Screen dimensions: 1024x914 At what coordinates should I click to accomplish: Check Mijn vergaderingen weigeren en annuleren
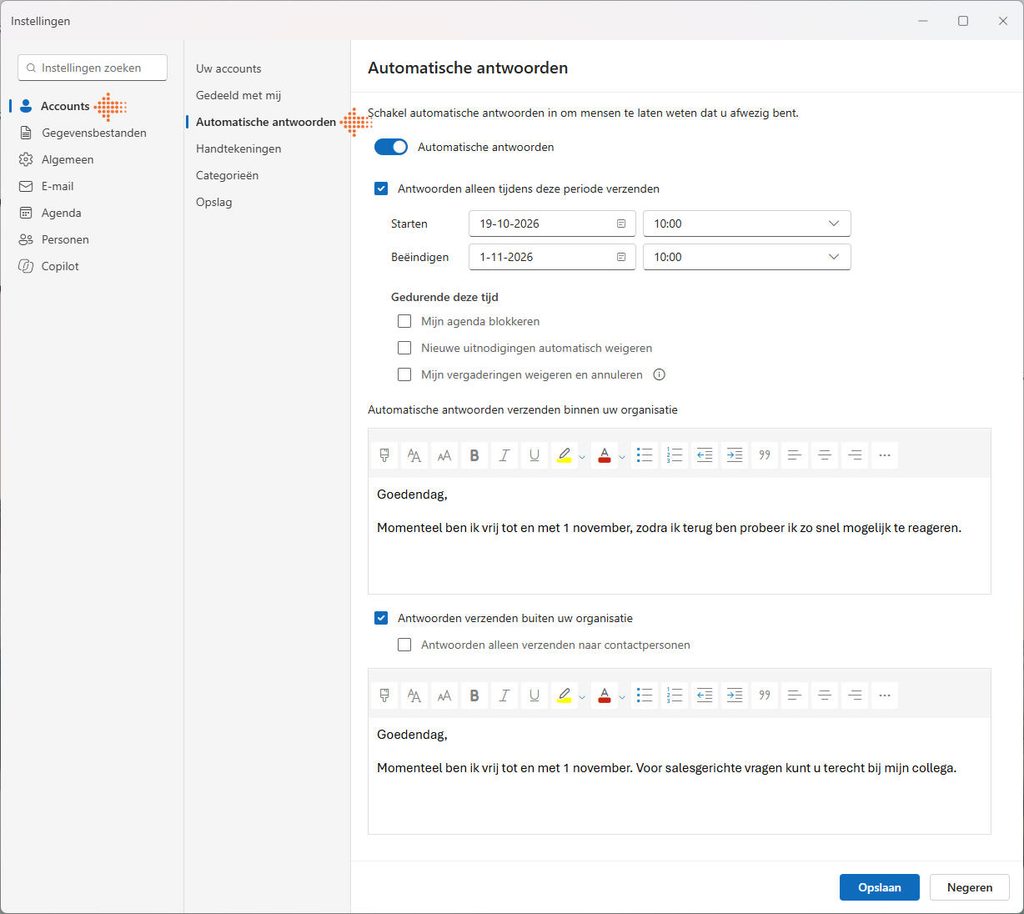[404, 375]
